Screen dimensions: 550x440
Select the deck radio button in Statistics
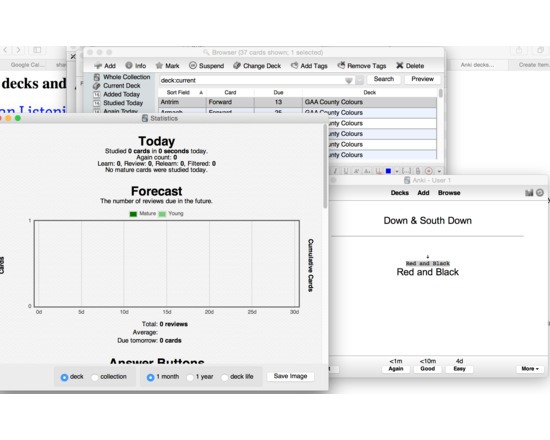tap(64, 377)
